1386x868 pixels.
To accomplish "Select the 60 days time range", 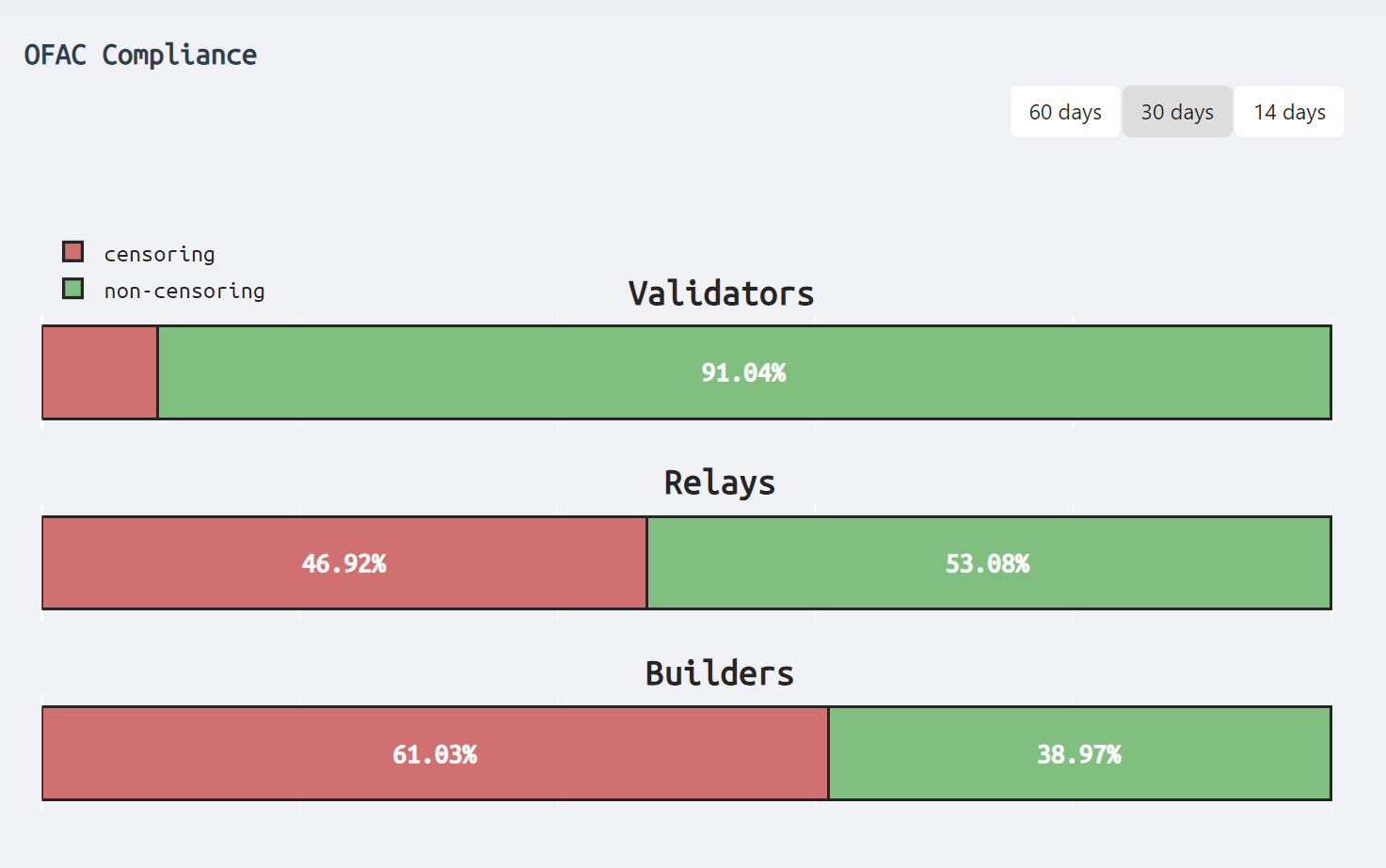I will (x=1065, y=112).
